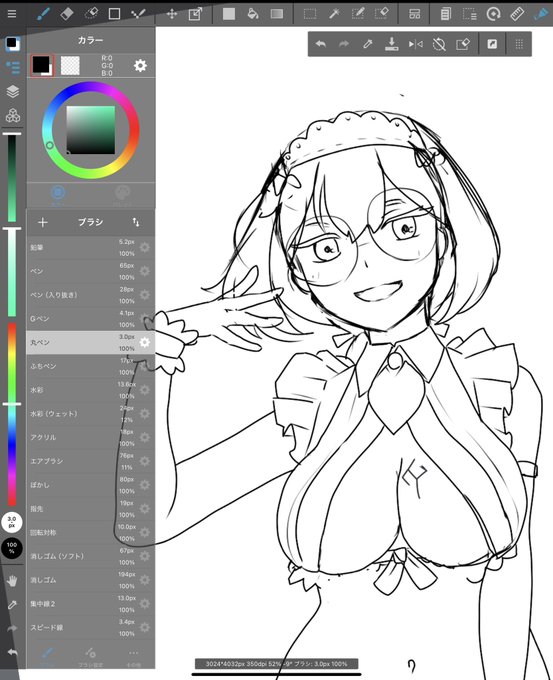This screenshot has width=553, height=680.
Task: Toggle the materials cubes icon in sidebar
Action: pos(12,115)
